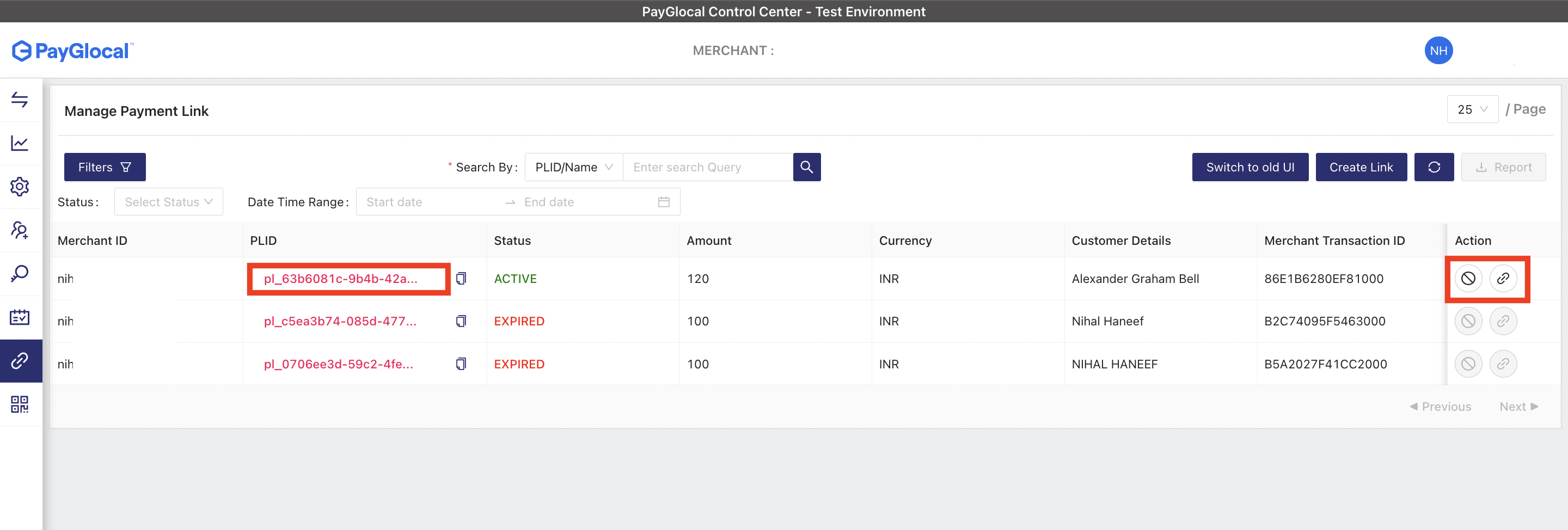Open the analytics line chart sidebar icon

[20, 143]
